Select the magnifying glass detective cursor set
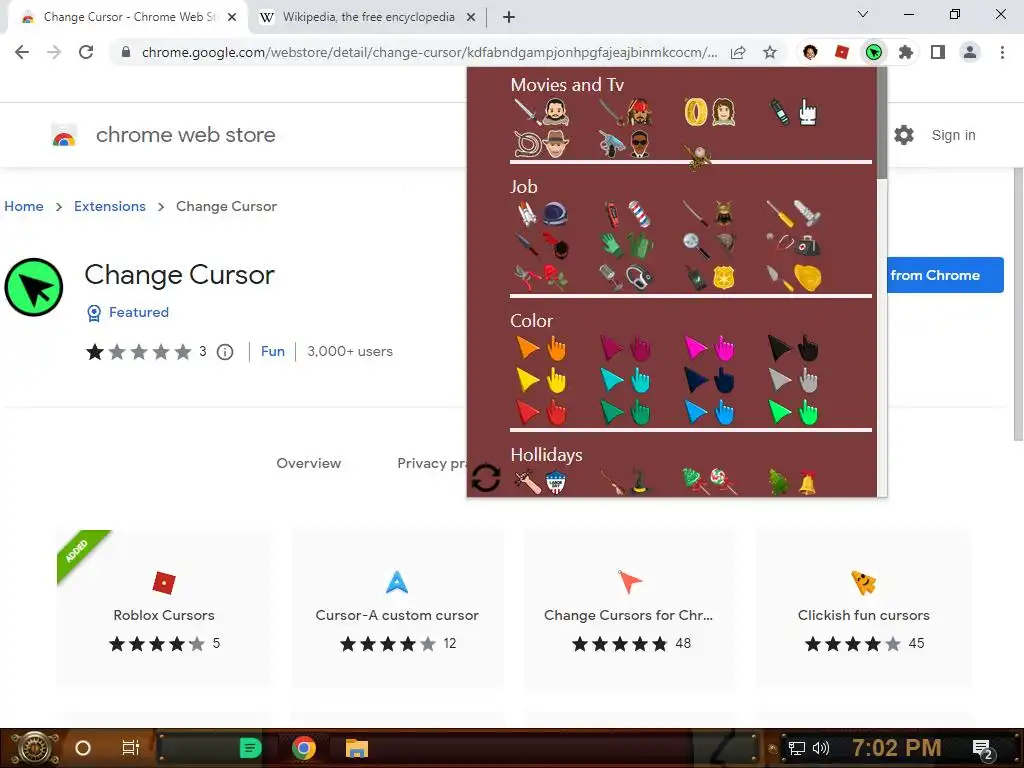This screenshot has height=768, width=1024. coord(709,246)
